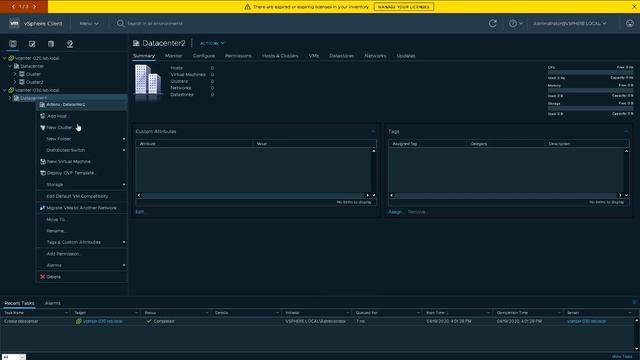Click the green check Completed status icon
The width and height of the screenshot is (640, 360).
(149, 321)
